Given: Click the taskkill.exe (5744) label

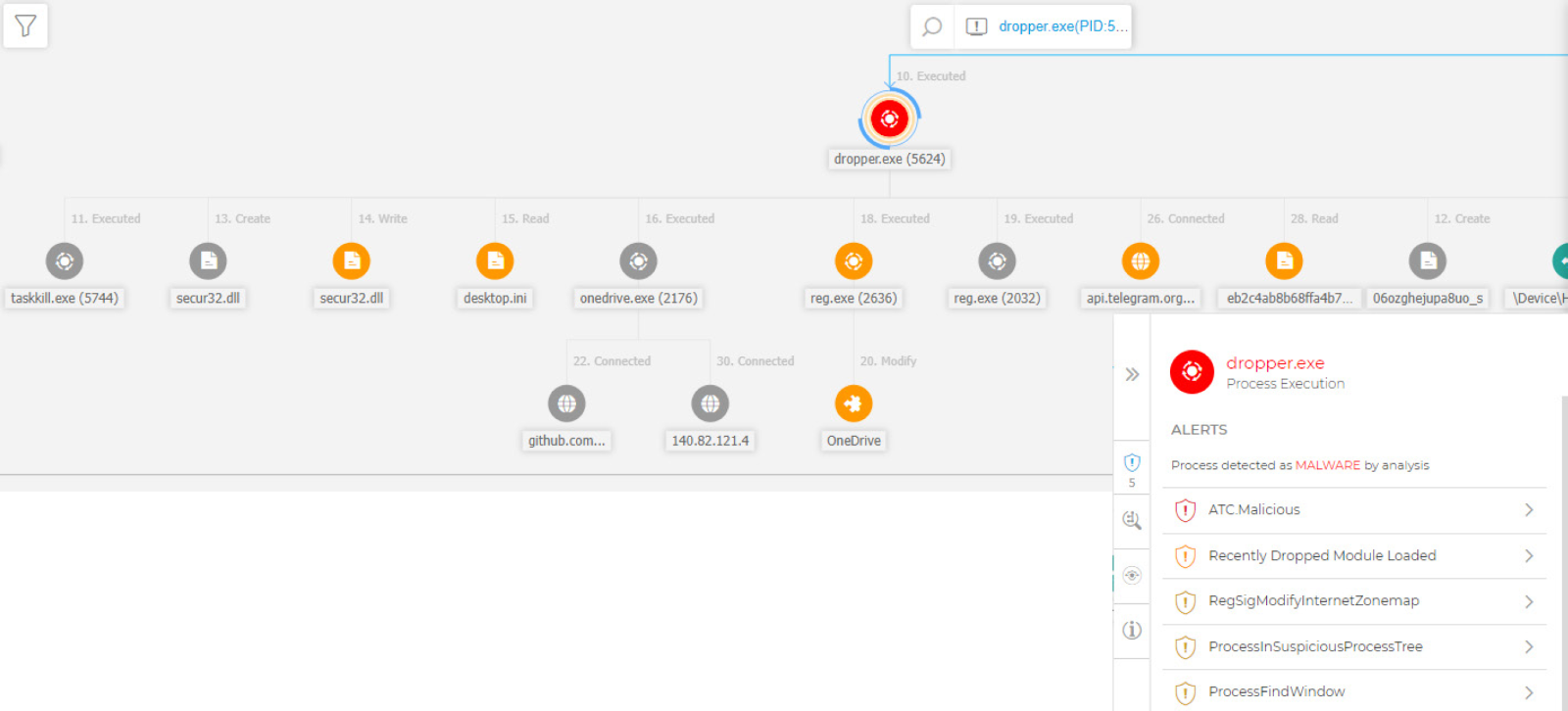Looking at the screenshot, I should point(65,298).
